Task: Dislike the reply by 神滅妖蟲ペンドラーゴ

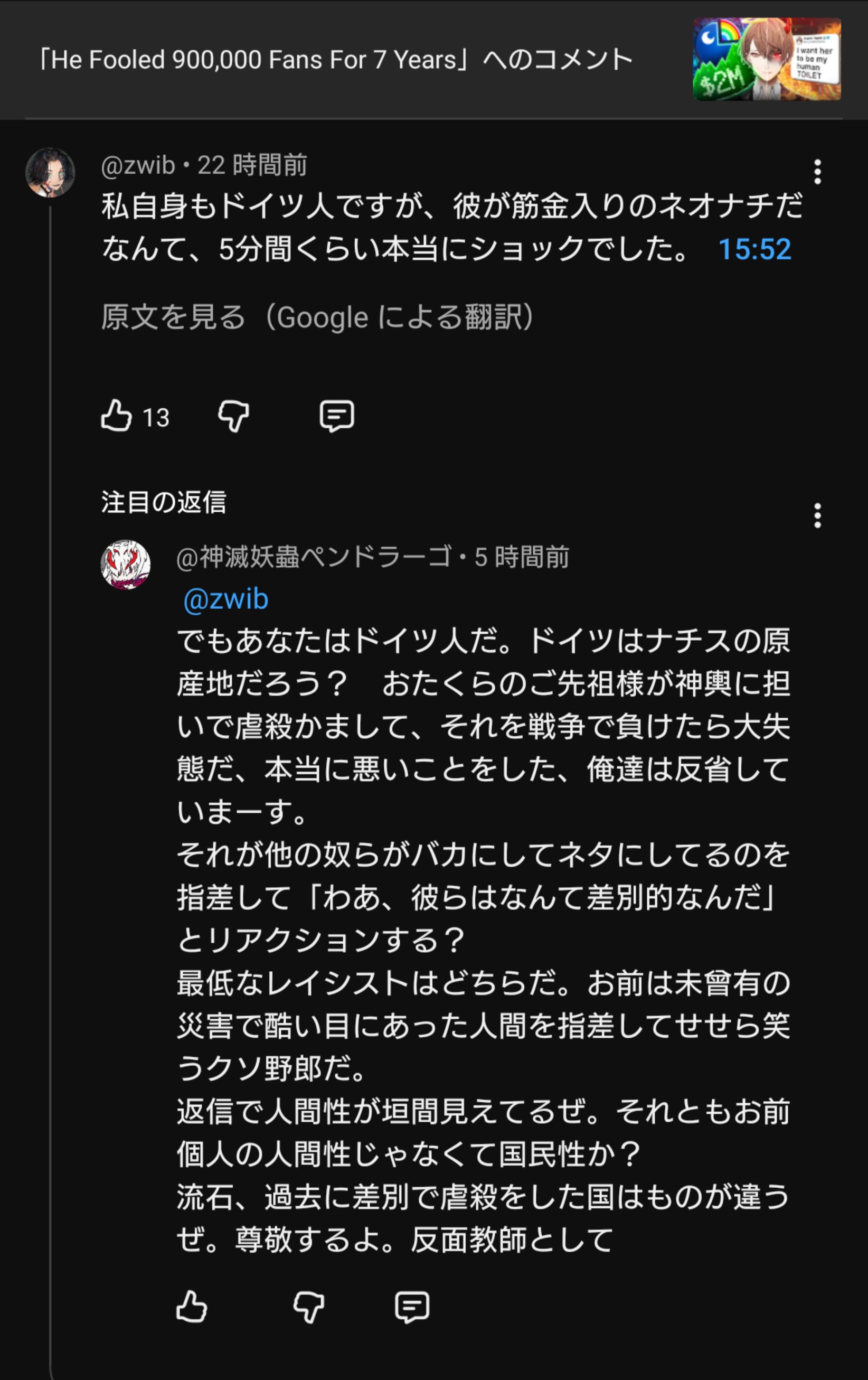Action: tap(308, 1307)
